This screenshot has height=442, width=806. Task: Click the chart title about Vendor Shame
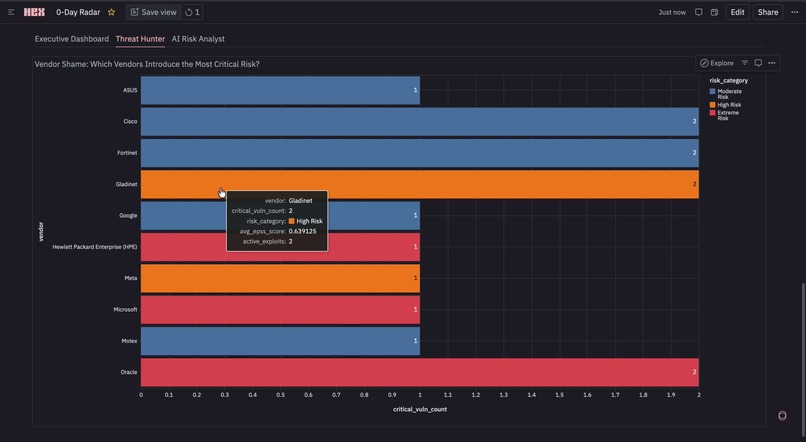click(147, 64)
